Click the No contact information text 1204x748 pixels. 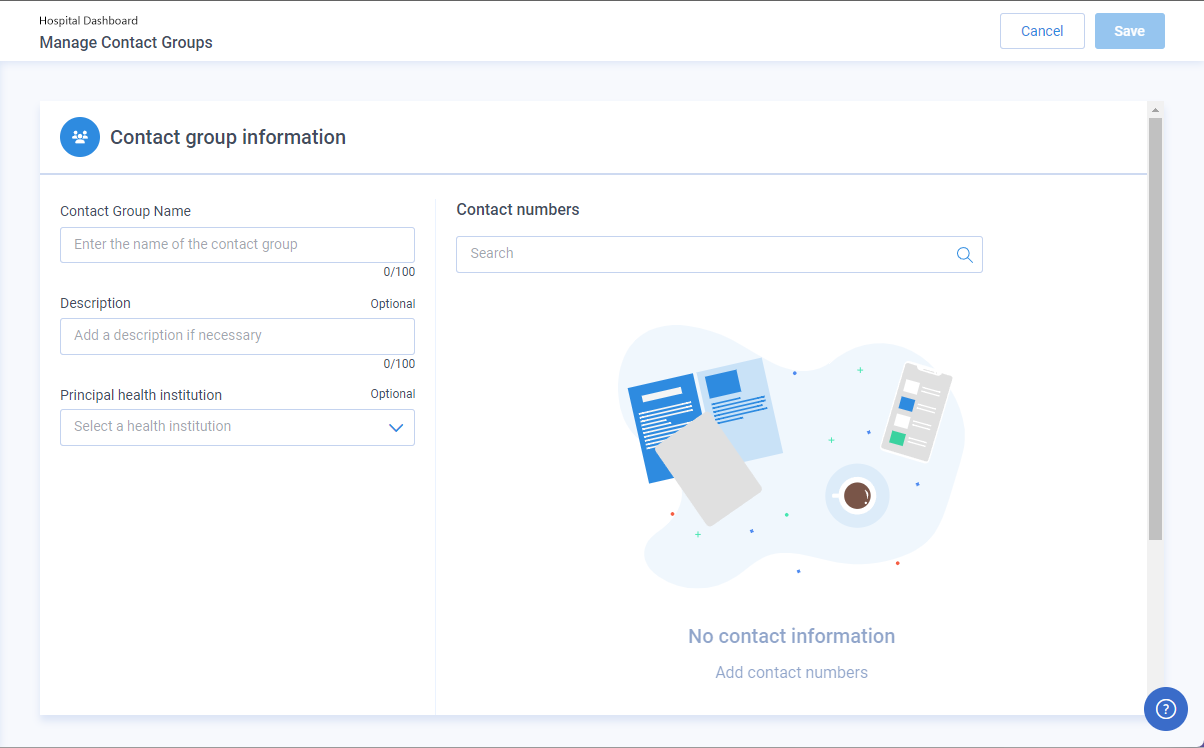tap(791, 636)
